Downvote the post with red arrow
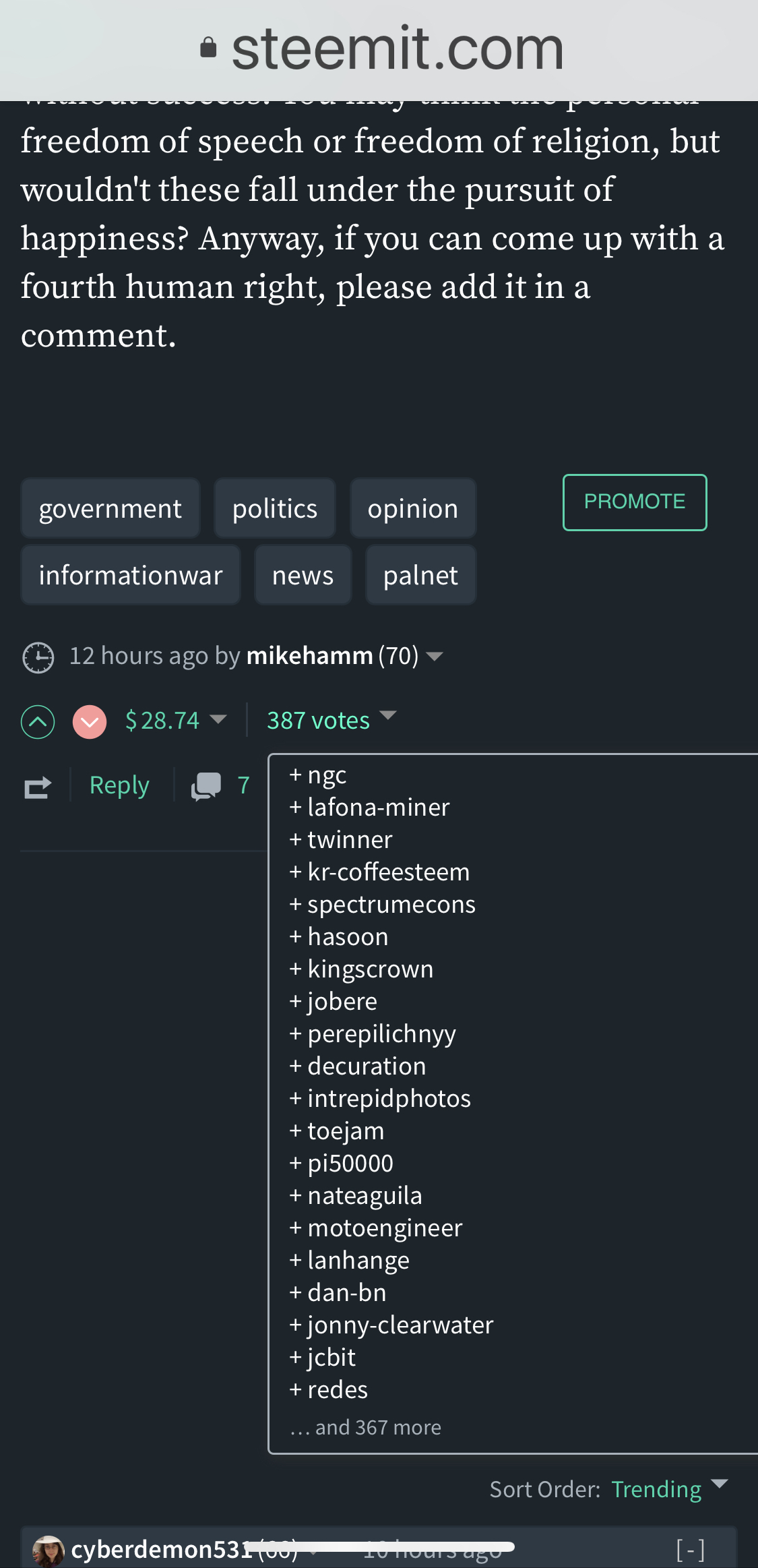The width and height of the screenshot is (758, 1568). pyautogui.click(x=90, y=722)
